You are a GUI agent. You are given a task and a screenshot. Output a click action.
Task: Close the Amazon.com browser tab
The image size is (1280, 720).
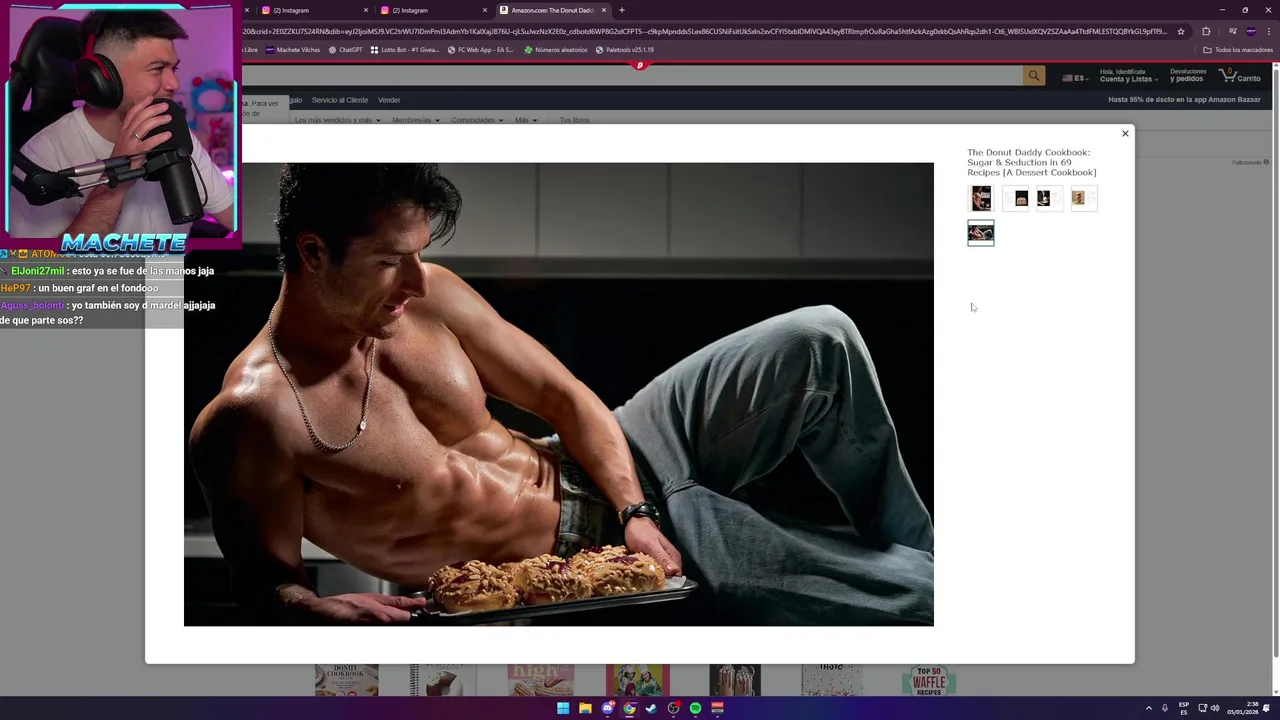pos(604,10)
